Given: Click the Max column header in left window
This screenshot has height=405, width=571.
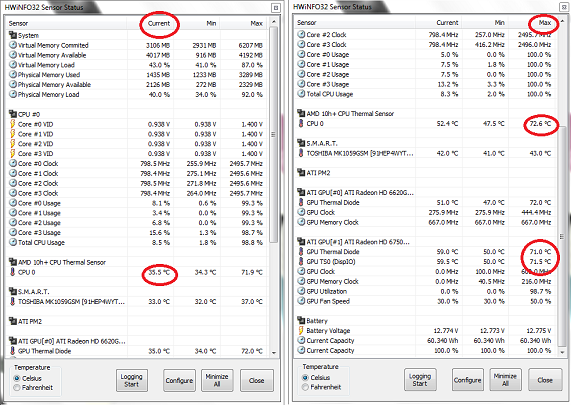Looking at the screenshot, I should coord(243,23).
